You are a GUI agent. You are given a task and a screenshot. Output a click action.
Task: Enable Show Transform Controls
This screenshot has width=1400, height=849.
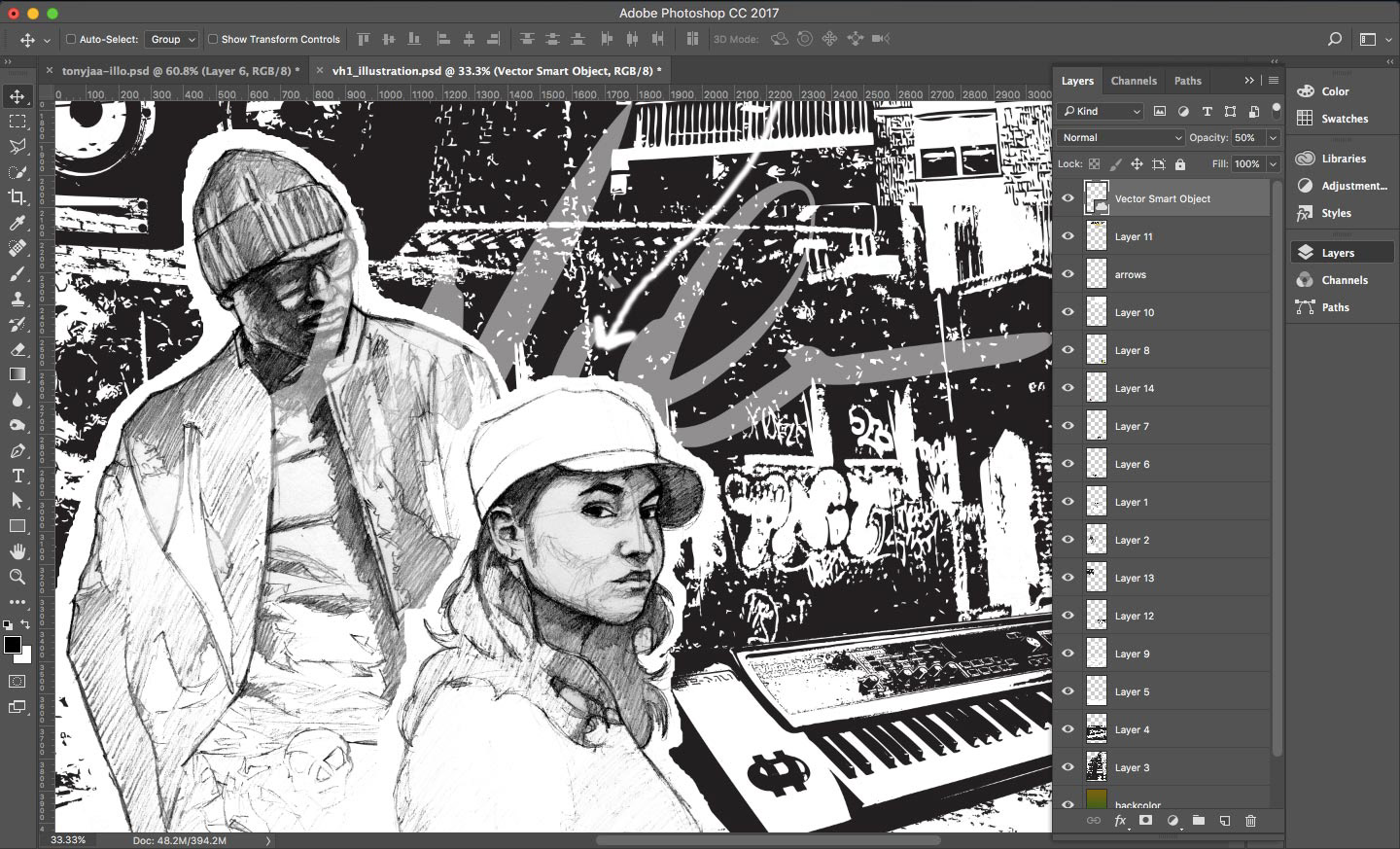213,39
